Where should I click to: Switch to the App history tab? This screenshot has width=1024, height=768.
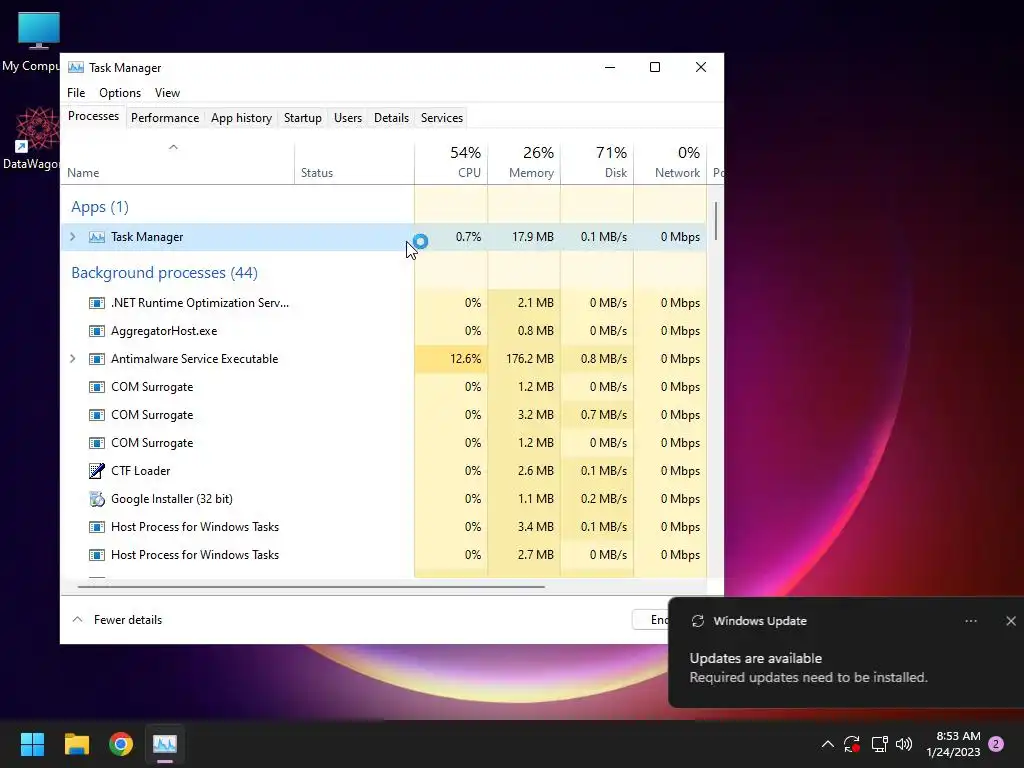click(241, 118)
